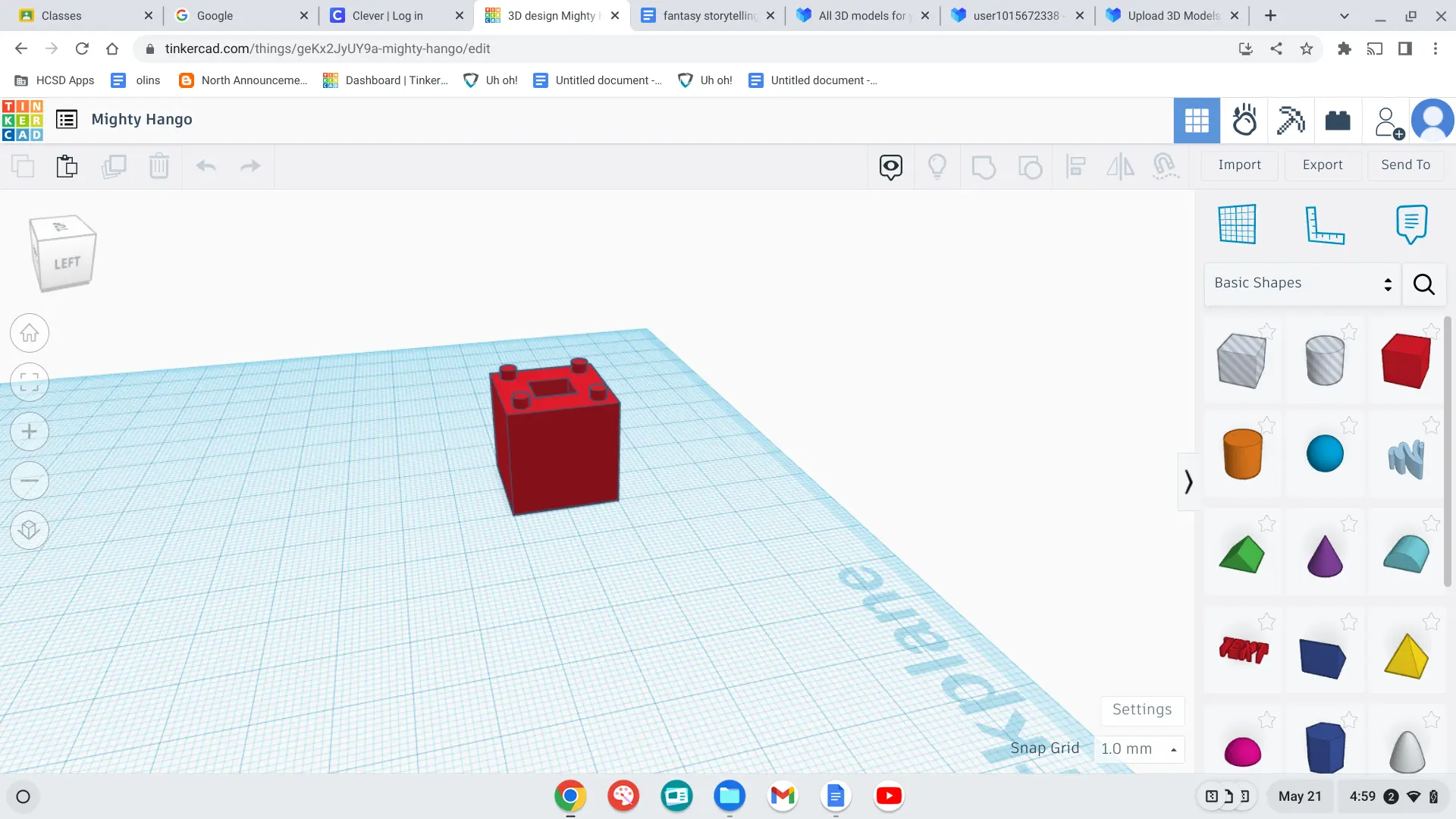Select the Sphere shape from Basic Shapes

[1326, 453]
